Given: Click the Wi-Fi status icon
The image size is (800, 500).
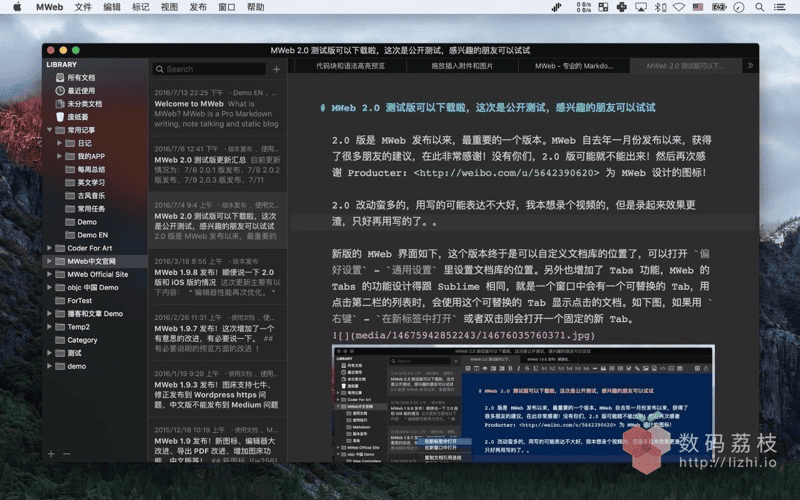Looking at the screenshot, I should pos(679,7).
